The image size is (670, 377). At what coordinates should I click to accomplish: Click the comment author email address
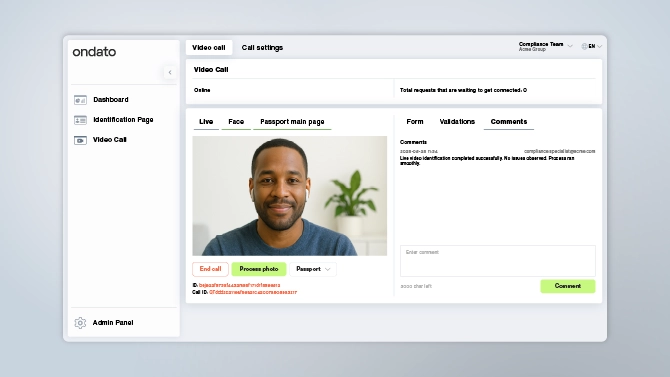[559, 151]
